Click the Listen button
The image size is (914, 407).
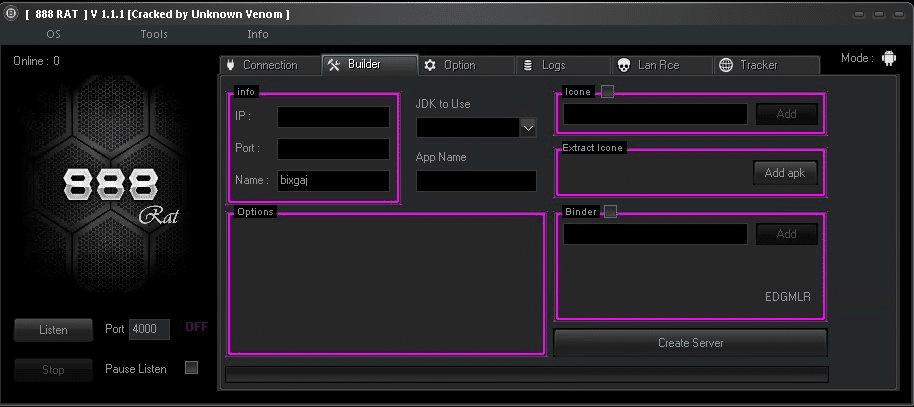click(x=53, y=330)
